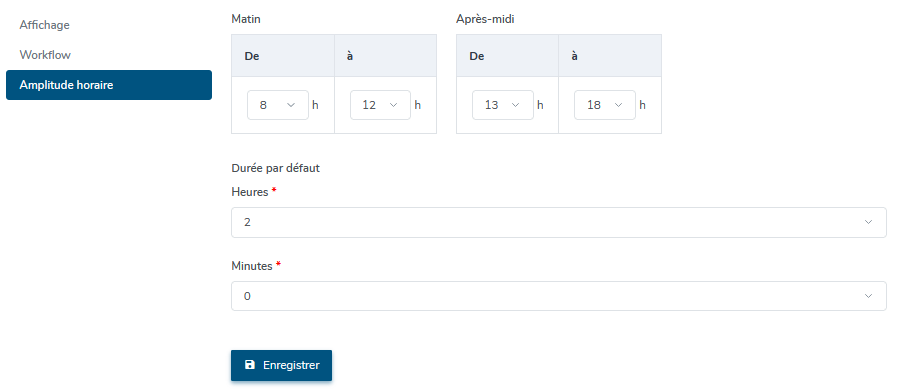Click the chevron beside the Après-midi end value 18
The height and width of the screenshot is (389, 897).
(618, 105)
